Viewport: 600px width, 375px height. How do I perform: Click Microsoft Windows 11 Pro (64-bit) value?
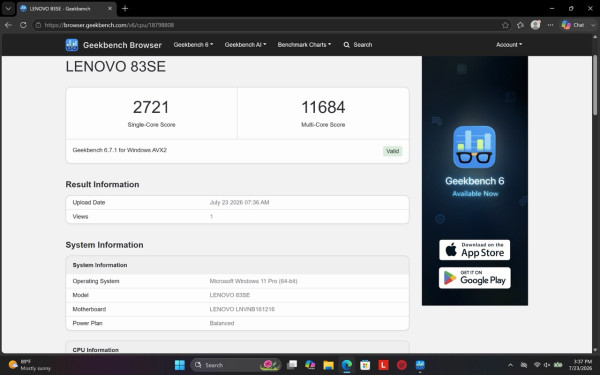coord(253,281)
